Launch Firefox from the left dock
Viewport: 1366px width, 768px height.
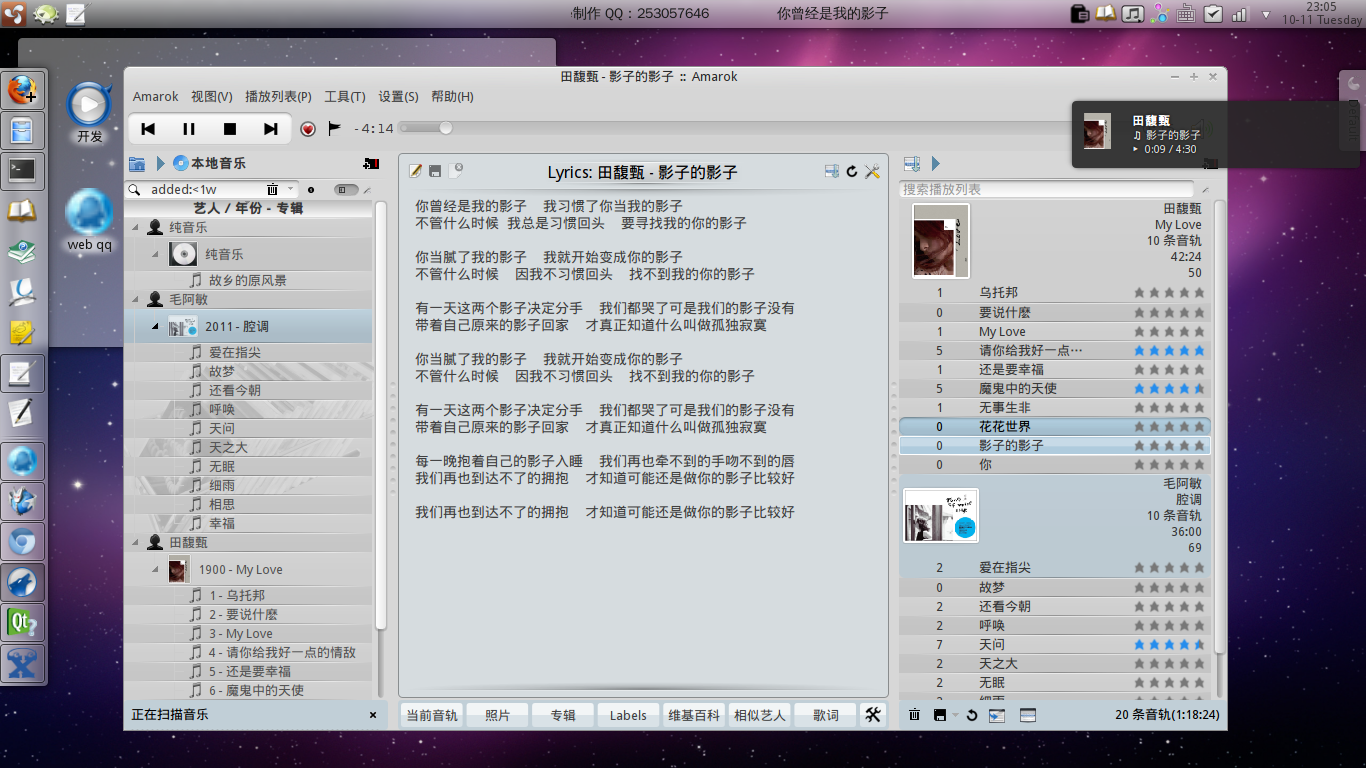tap(23, 91)
